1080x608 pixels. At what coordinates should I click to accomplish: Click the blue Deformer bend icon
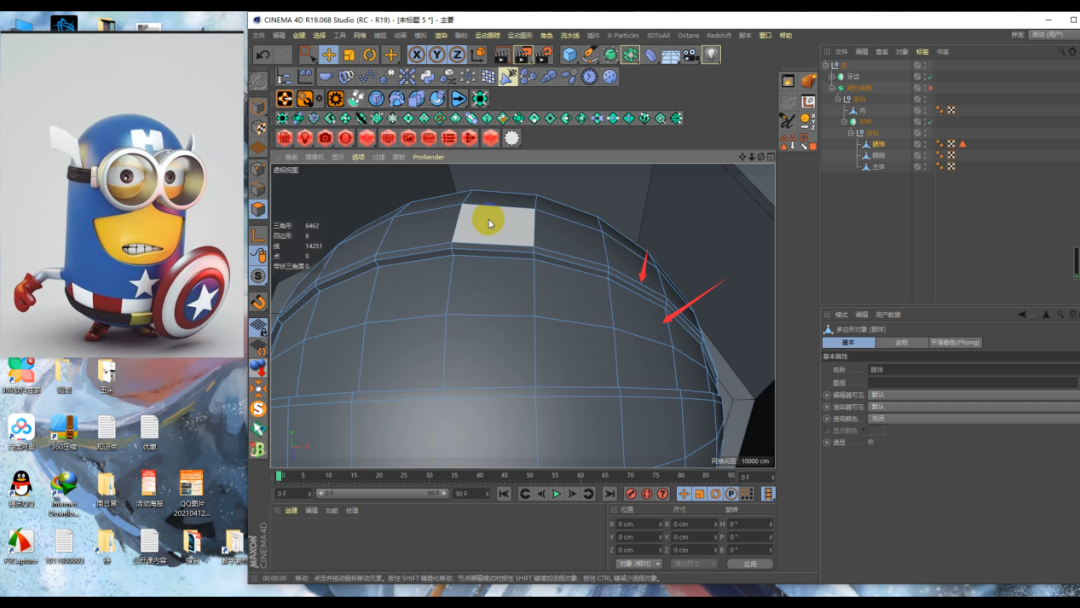pos(650,54)
